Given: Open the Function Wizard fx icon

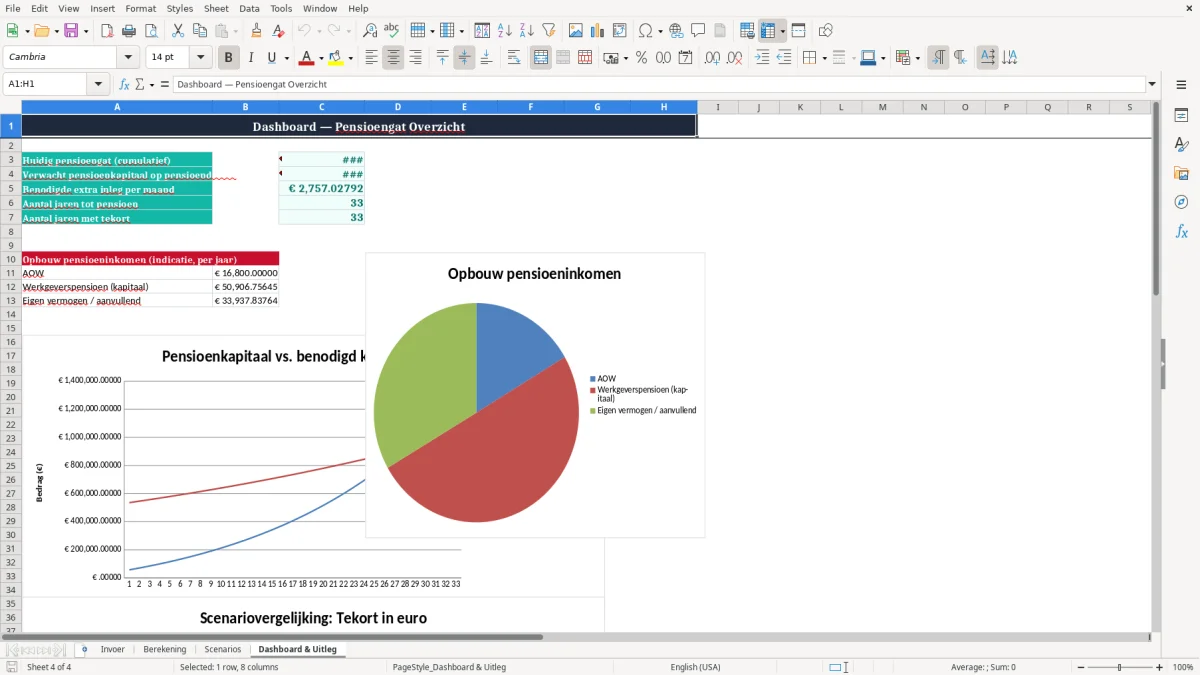Looking at the screenshot, I should pos(125,84).
